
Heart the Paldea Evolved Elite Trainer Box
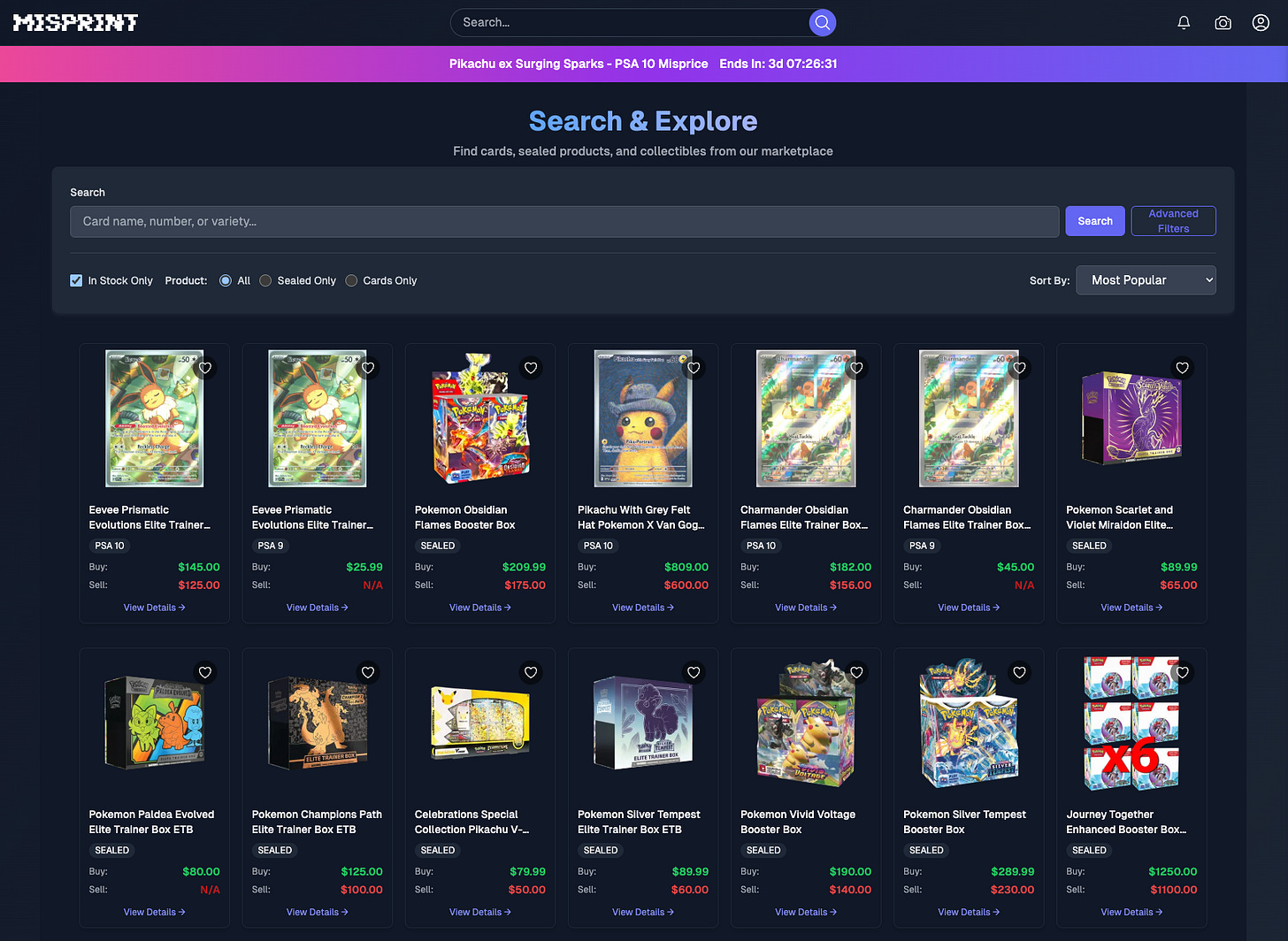tap(205, 672)
